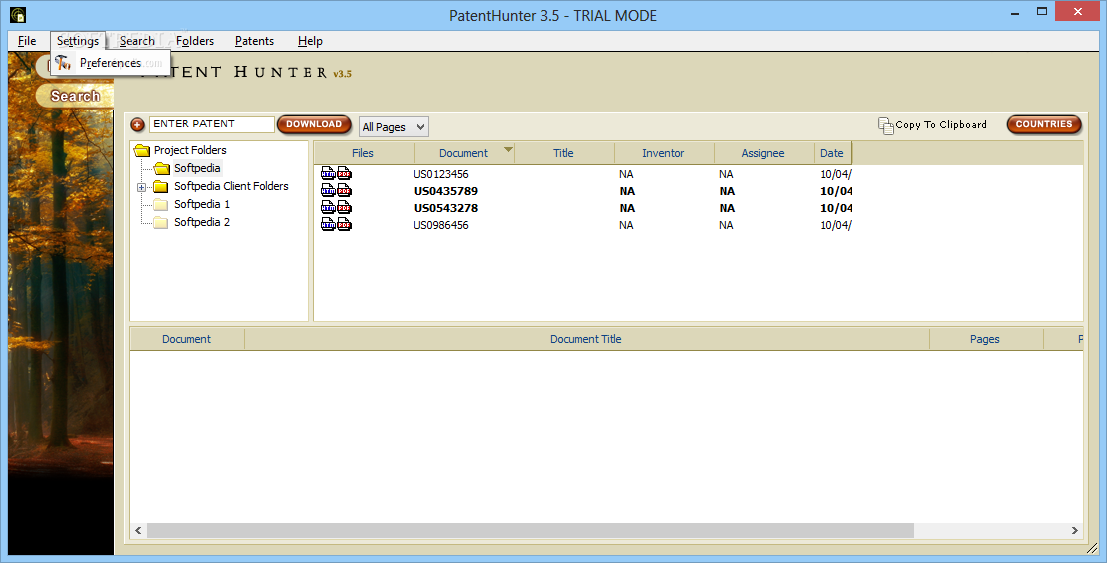Click the Softpedia 2 folder icon
The image size is (1107, 563).
point(161,223)
